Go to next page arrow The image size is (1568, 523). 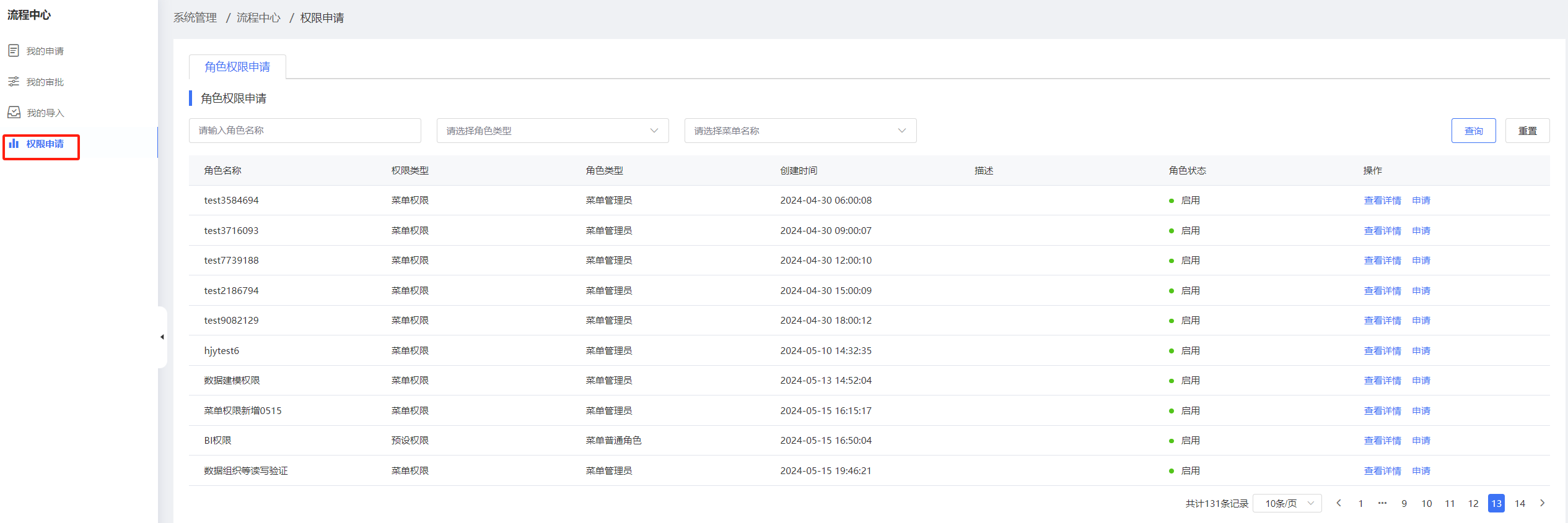(x=1543, y=503)
